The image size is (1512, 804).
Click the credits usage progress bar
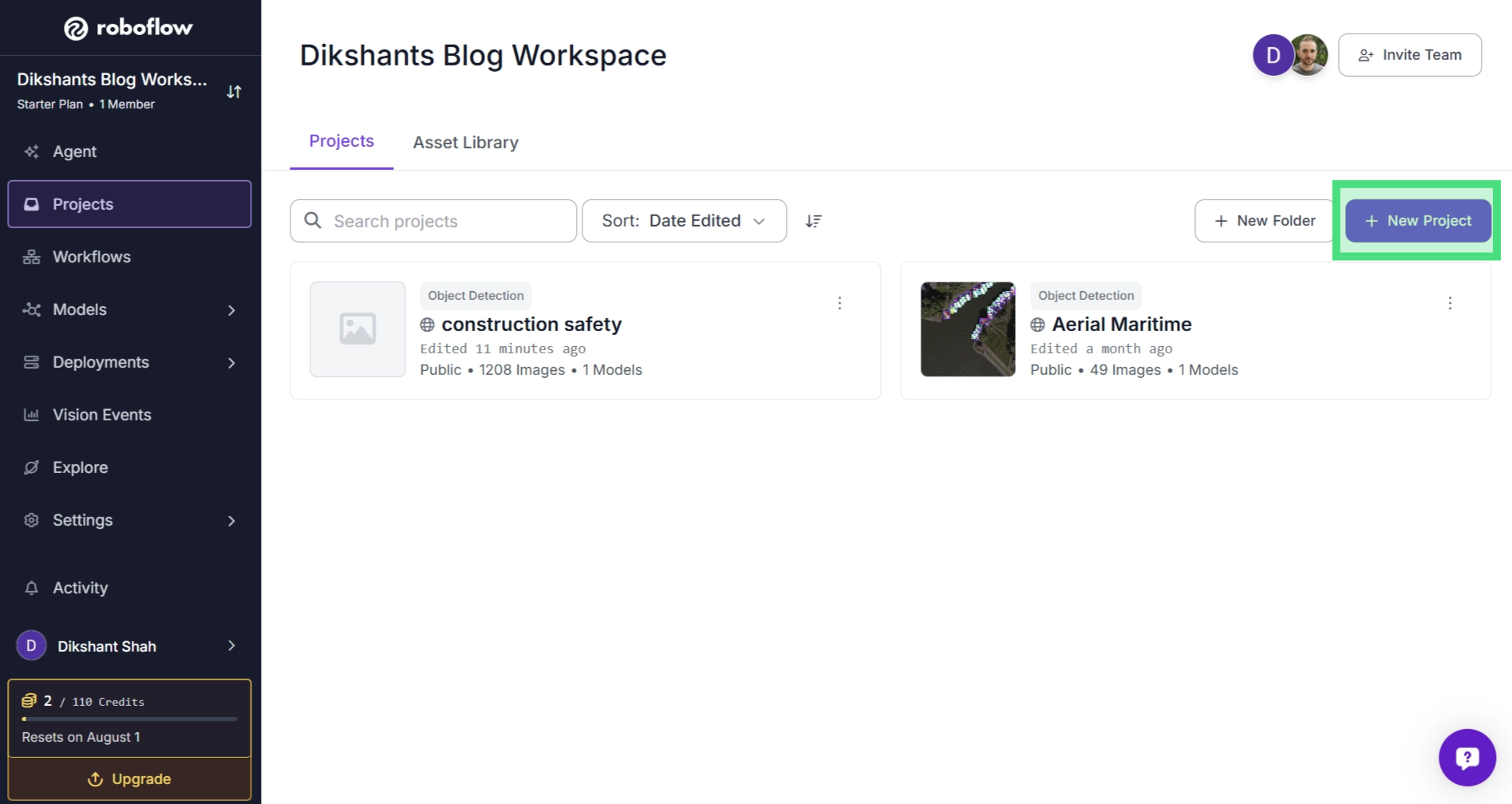coord(129,719)
